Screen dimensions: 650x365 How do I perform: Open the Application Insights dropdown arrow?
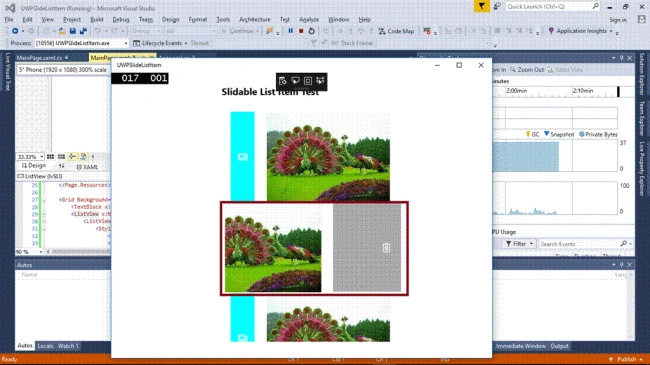(x=611, y=31)
